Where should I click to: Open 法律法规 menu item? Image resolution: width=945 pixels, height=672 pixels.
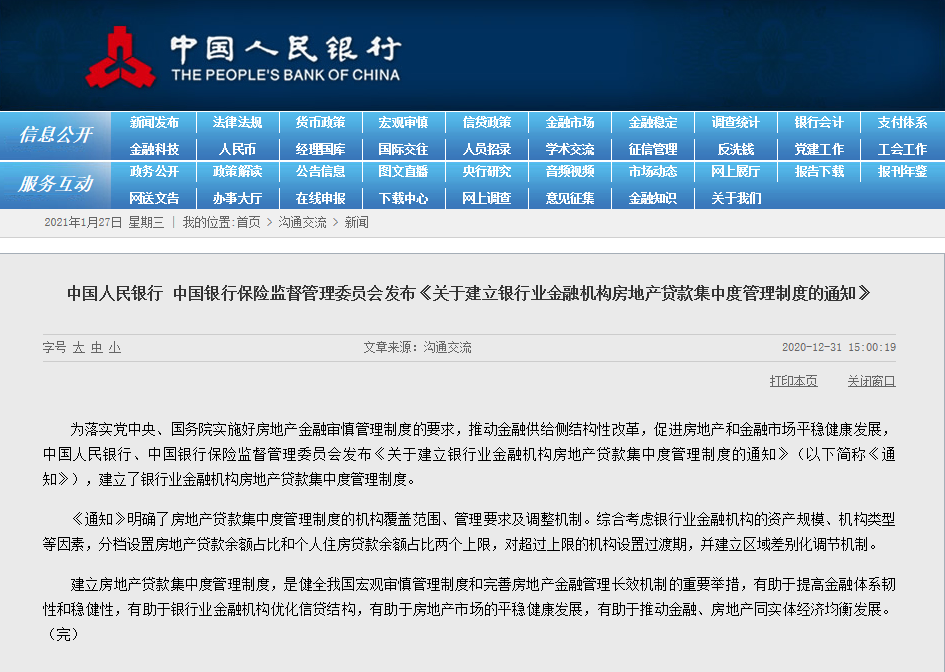237,122
